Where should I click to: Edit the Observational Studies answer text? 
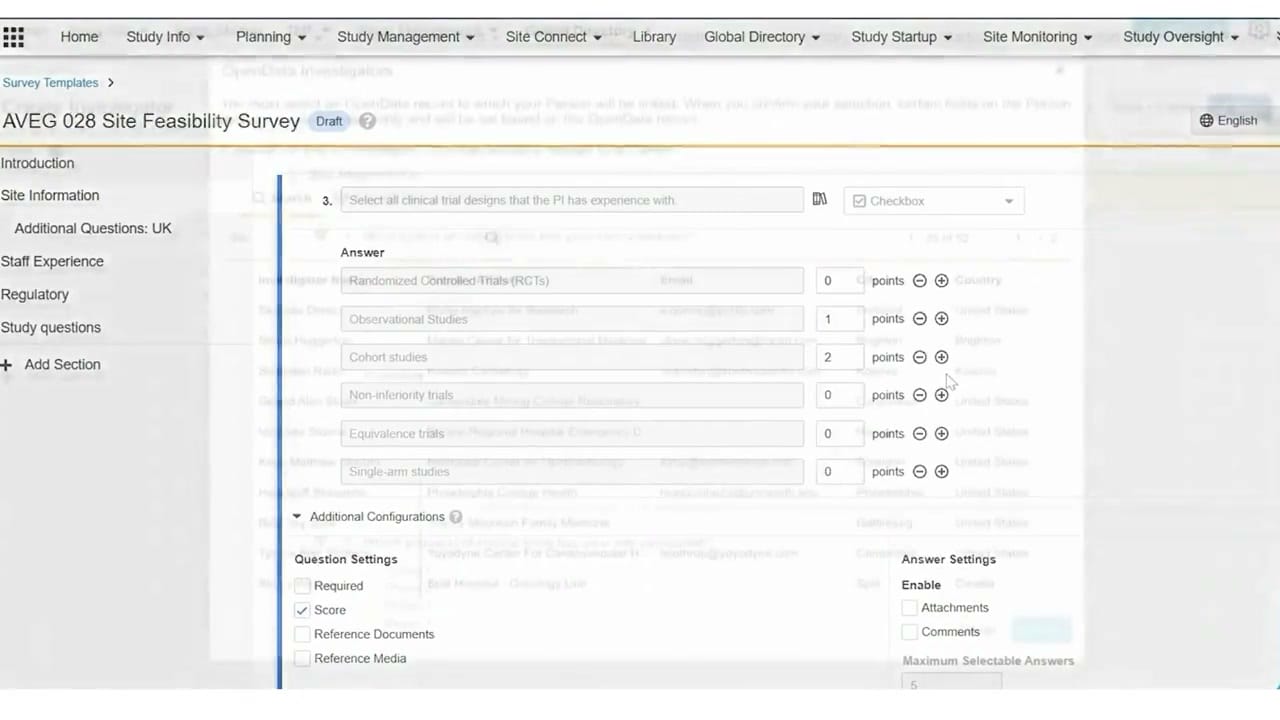(x=571, y=319)
